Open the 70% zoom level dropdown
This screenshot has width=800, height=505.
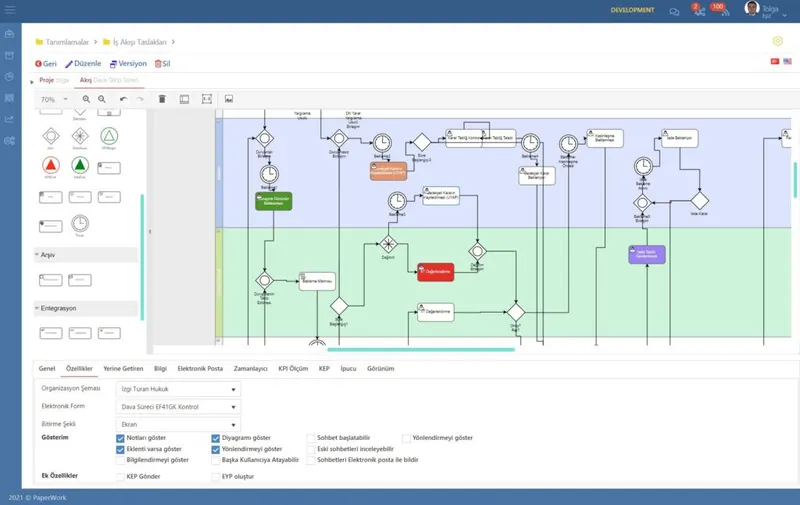point(54,99)
